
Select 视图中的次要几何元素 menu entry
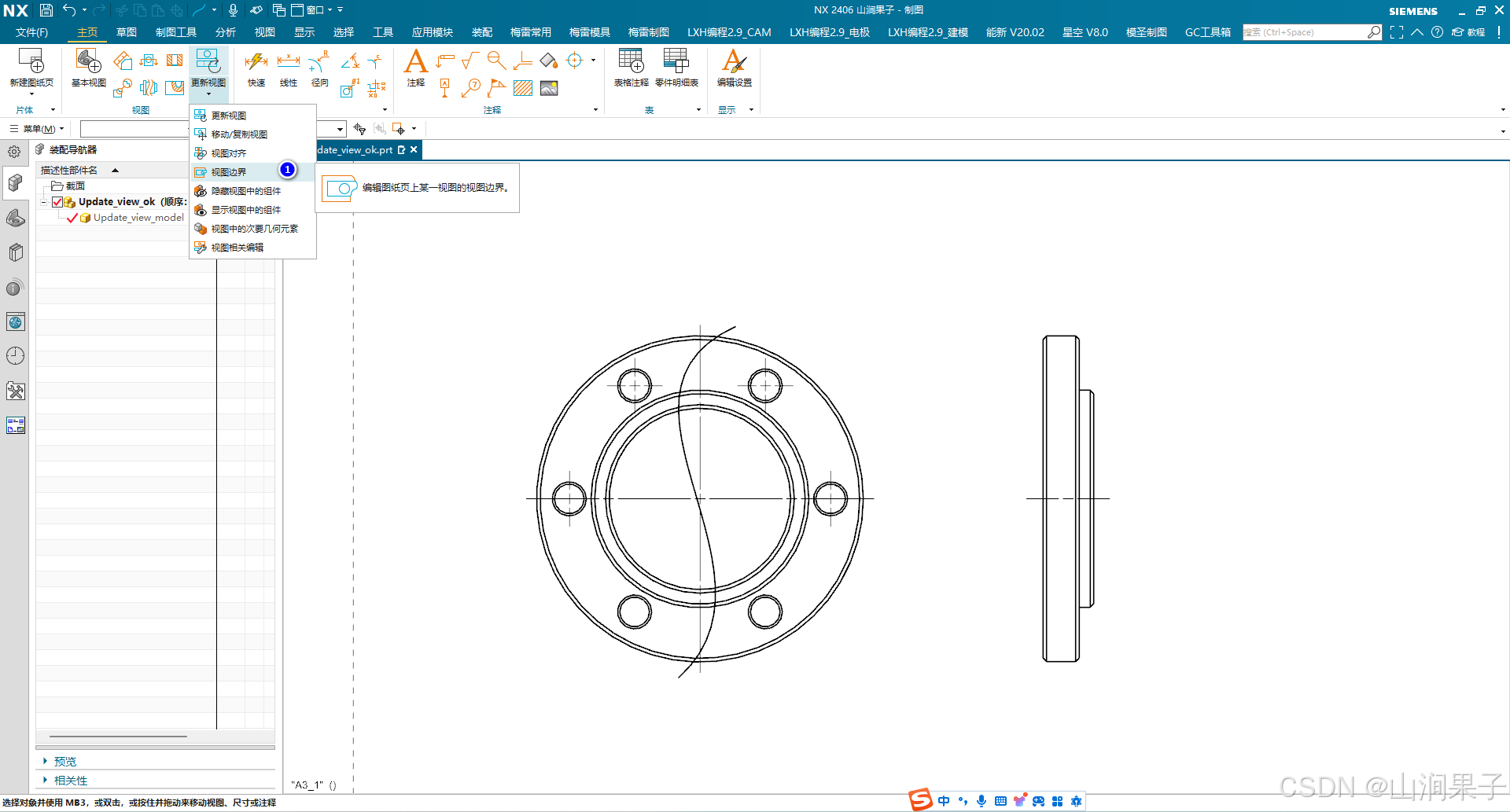coord(252,229)
